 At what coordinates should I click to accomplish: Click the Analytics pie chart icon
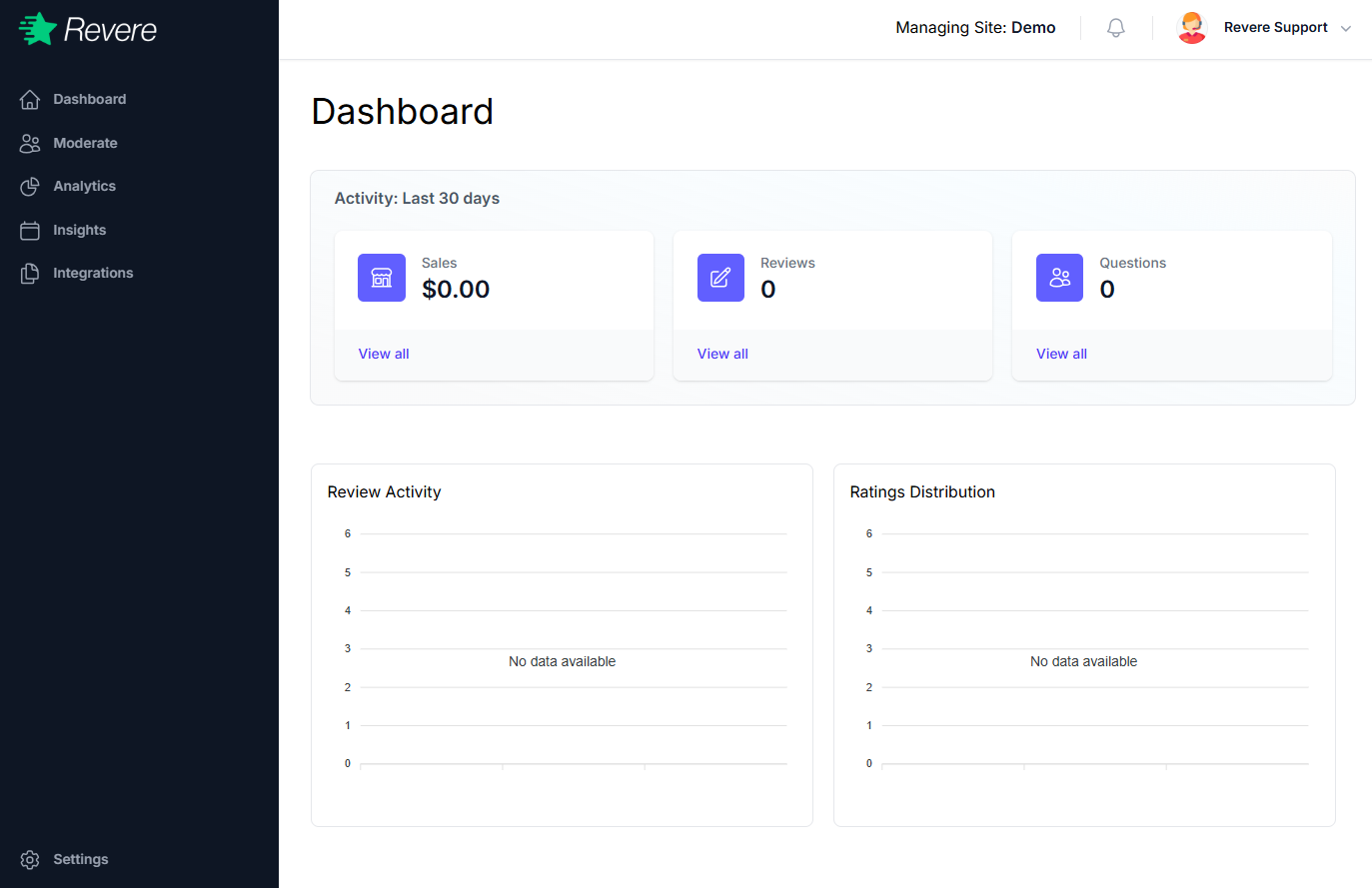coord(29,186)
